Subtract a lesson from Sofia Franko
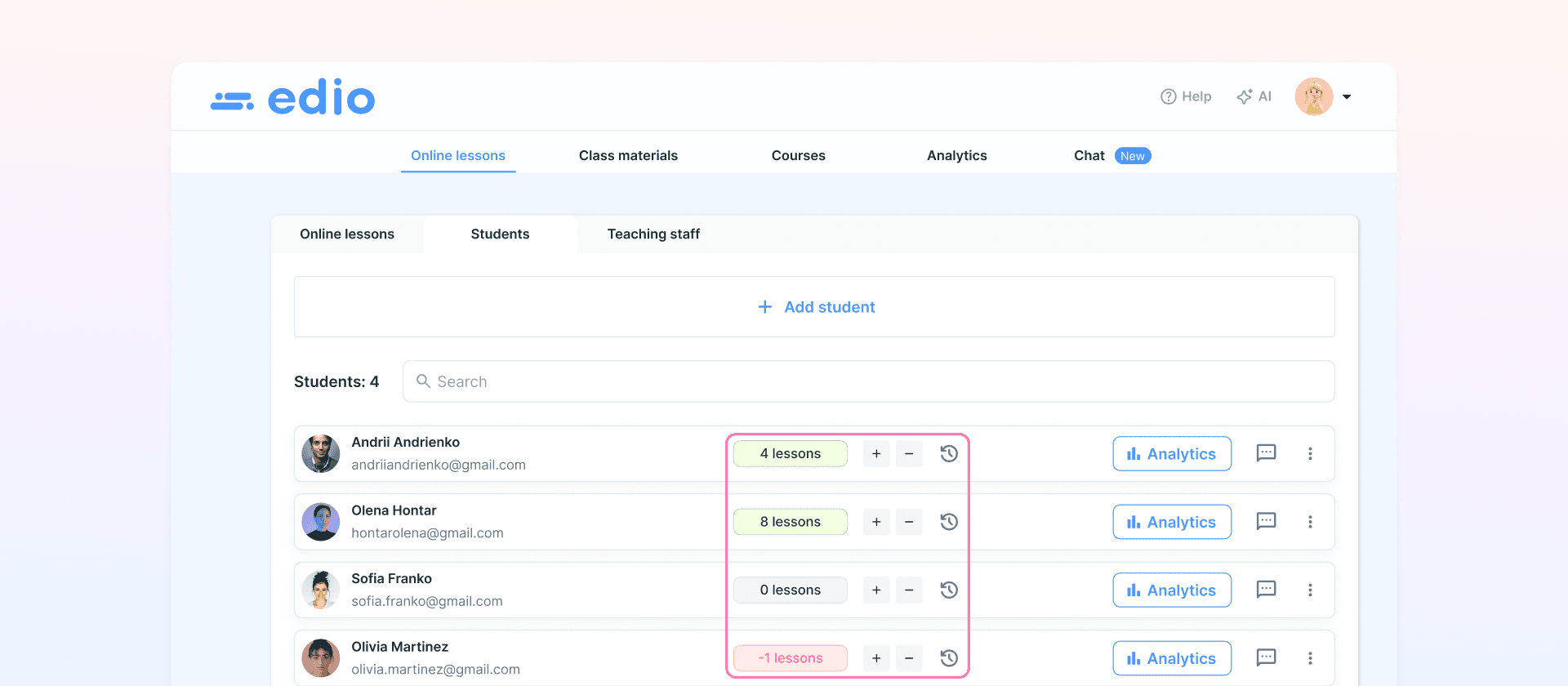Screen dimensions: 1568x686 point(909,590)
